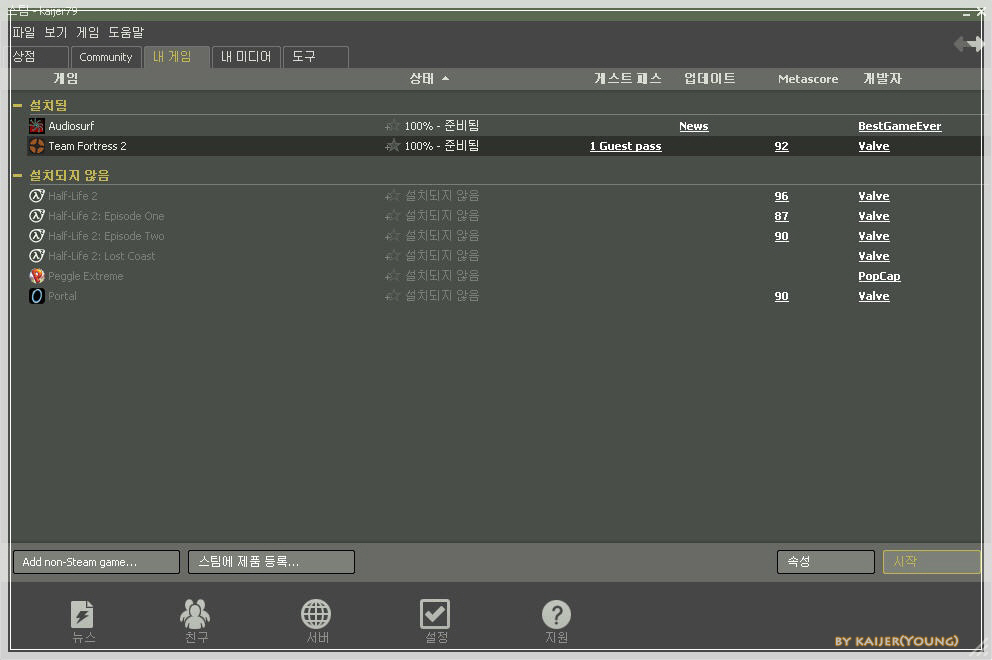Viewport: 992px width, 660px height.
Task: Click the Half-Life 2: Episode One icon
Action: (37, 216)
